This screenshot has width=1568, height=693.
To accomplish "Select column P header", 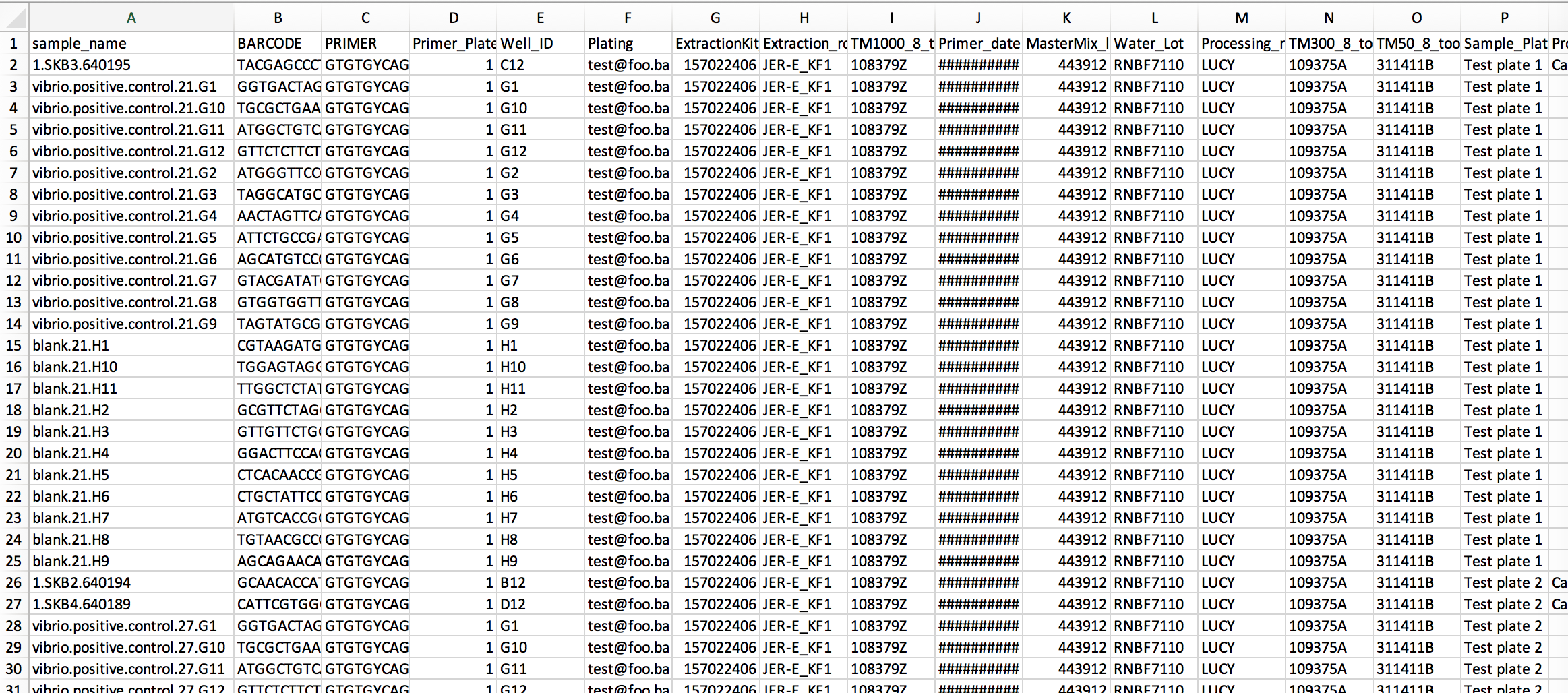I will click(1505, 18).
